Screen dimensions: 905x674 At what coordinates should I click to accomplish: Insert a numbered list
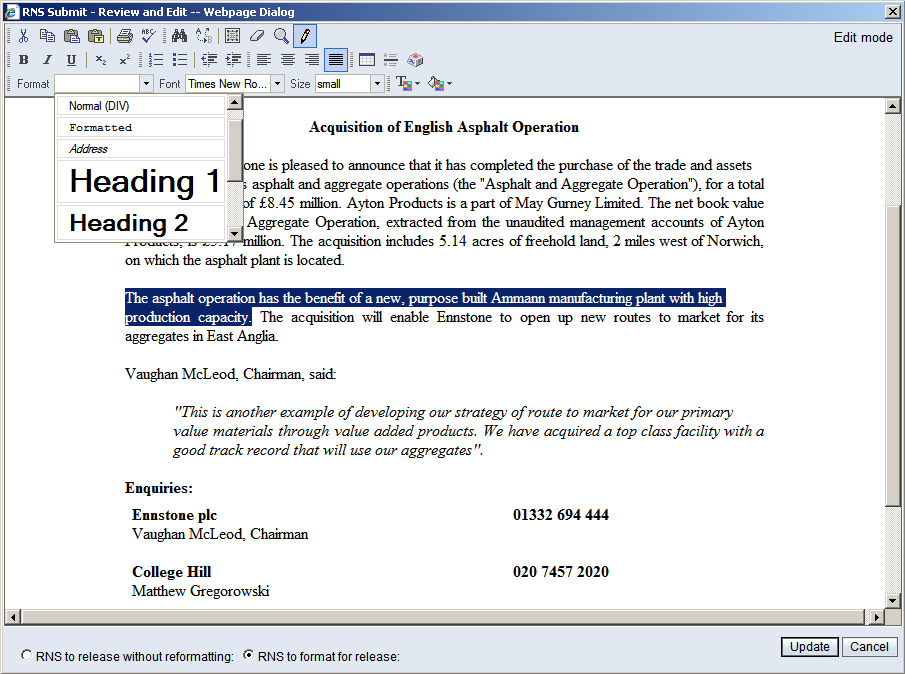click(156, 59)
